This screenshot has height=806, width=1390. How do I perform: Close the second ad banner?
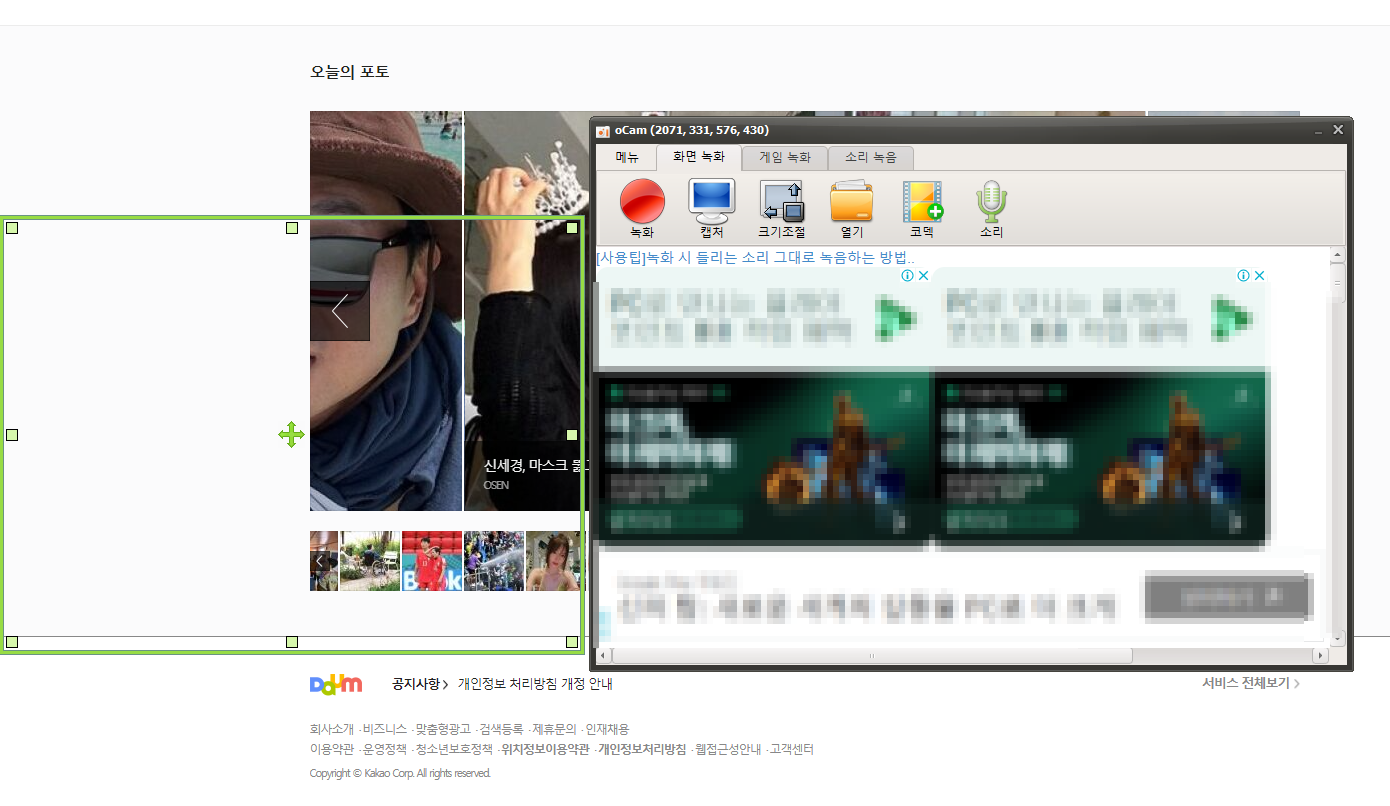(1260, 274)
